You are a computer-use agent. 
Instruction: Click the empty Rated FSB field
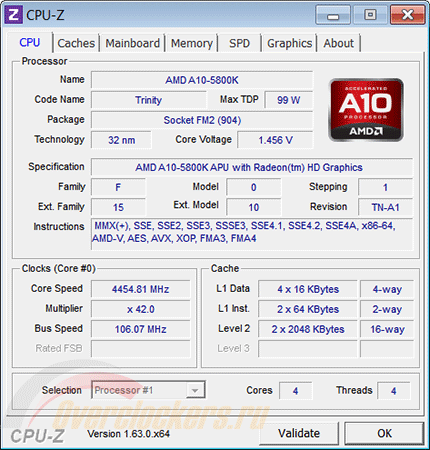(x=141, y=349)
